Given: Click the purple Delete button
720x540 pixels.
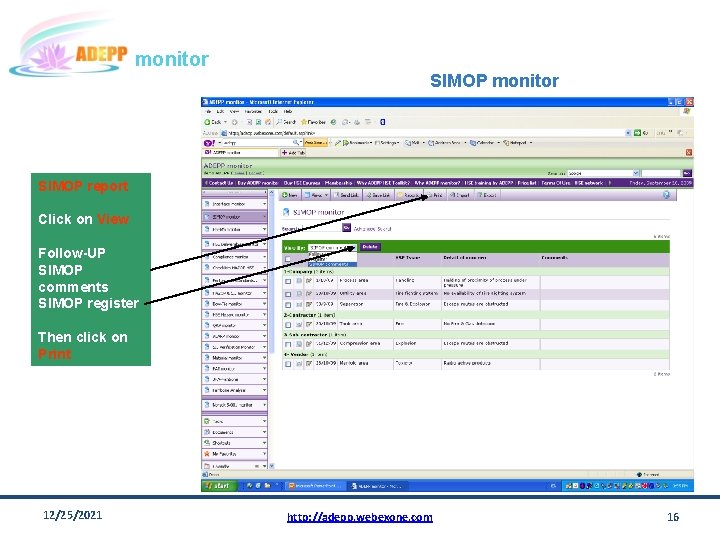Looking at the screenshot, I should coord(370,247).
